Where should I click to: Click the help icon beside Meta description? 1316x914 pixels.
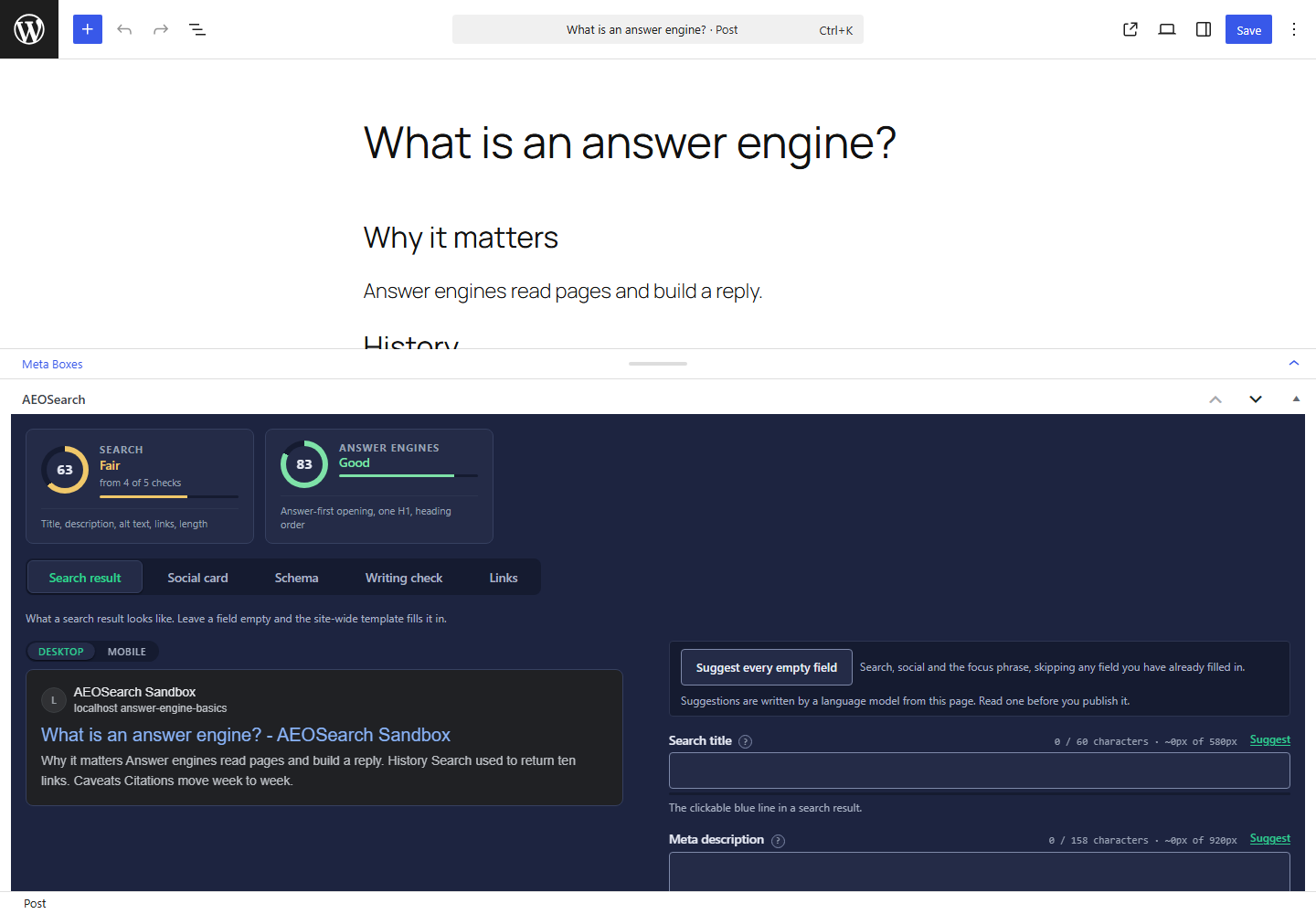pyautogui.click(x=778, y=841)
